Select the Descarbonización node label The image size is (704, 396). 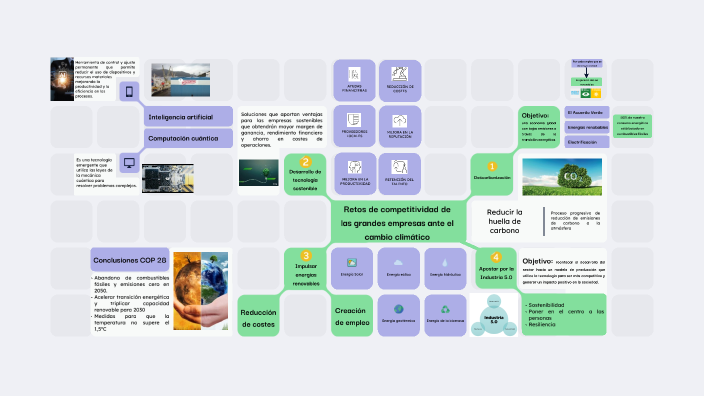(x=492, y=177)
